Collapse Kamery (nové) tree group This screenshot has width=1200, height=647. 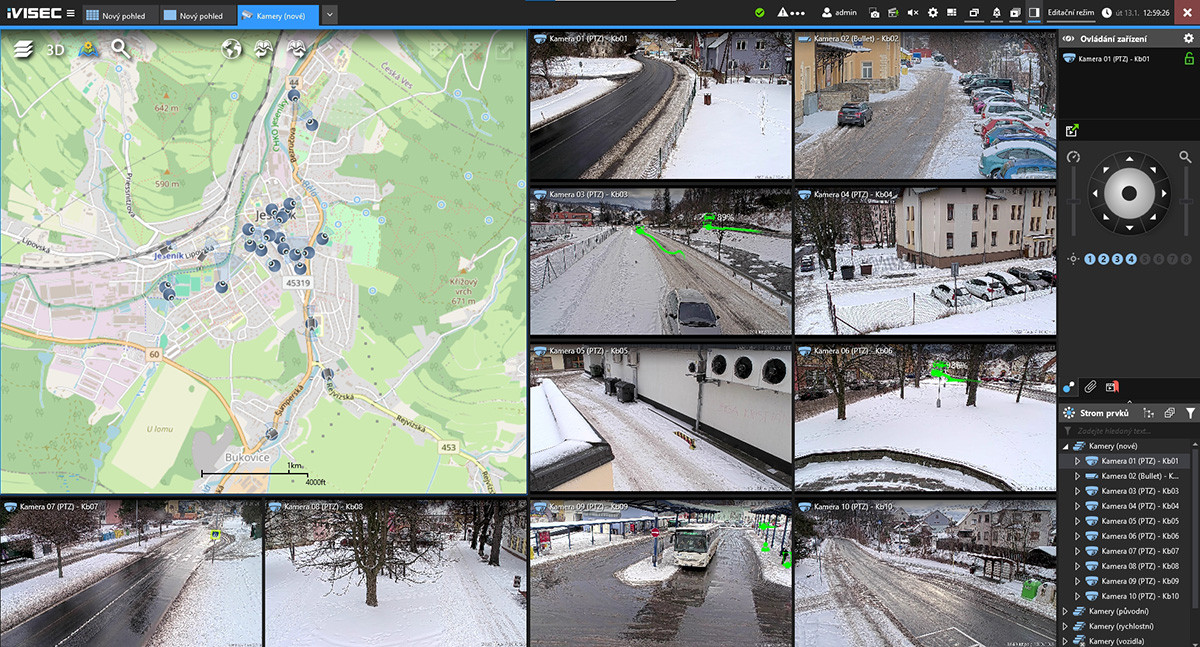tap(1065, 446)
